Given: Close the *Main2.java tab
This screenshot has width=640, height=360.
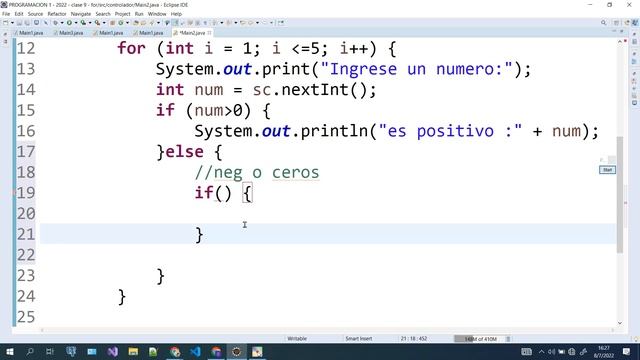Looking at the screenshot, I should tap(209, 33).
